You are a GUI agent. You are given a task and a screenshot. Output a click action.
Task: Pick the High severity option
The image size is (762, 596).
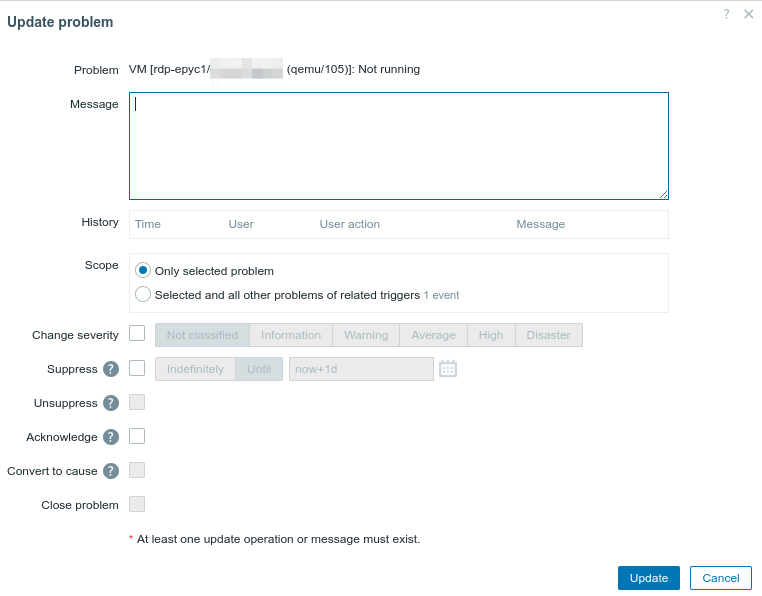(491, 335)
